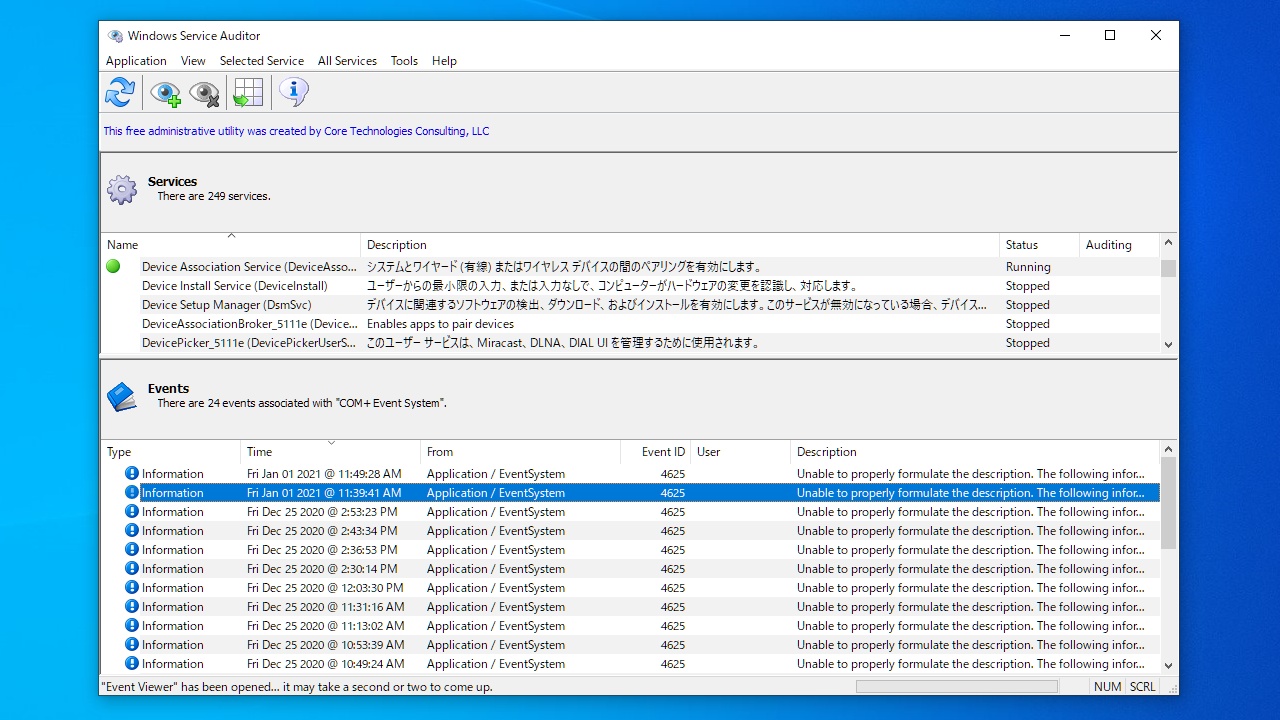Click the status bar progress bar

(957, 687)
